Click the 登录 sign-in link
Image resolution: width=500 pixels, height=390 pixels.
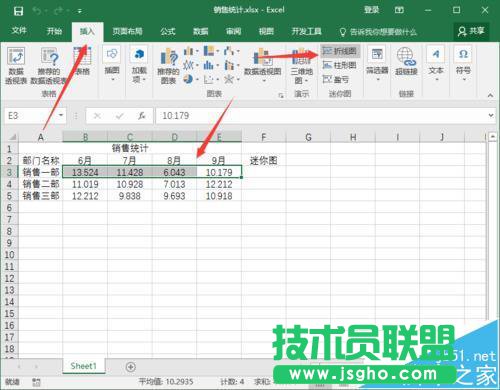coord(371,10)
